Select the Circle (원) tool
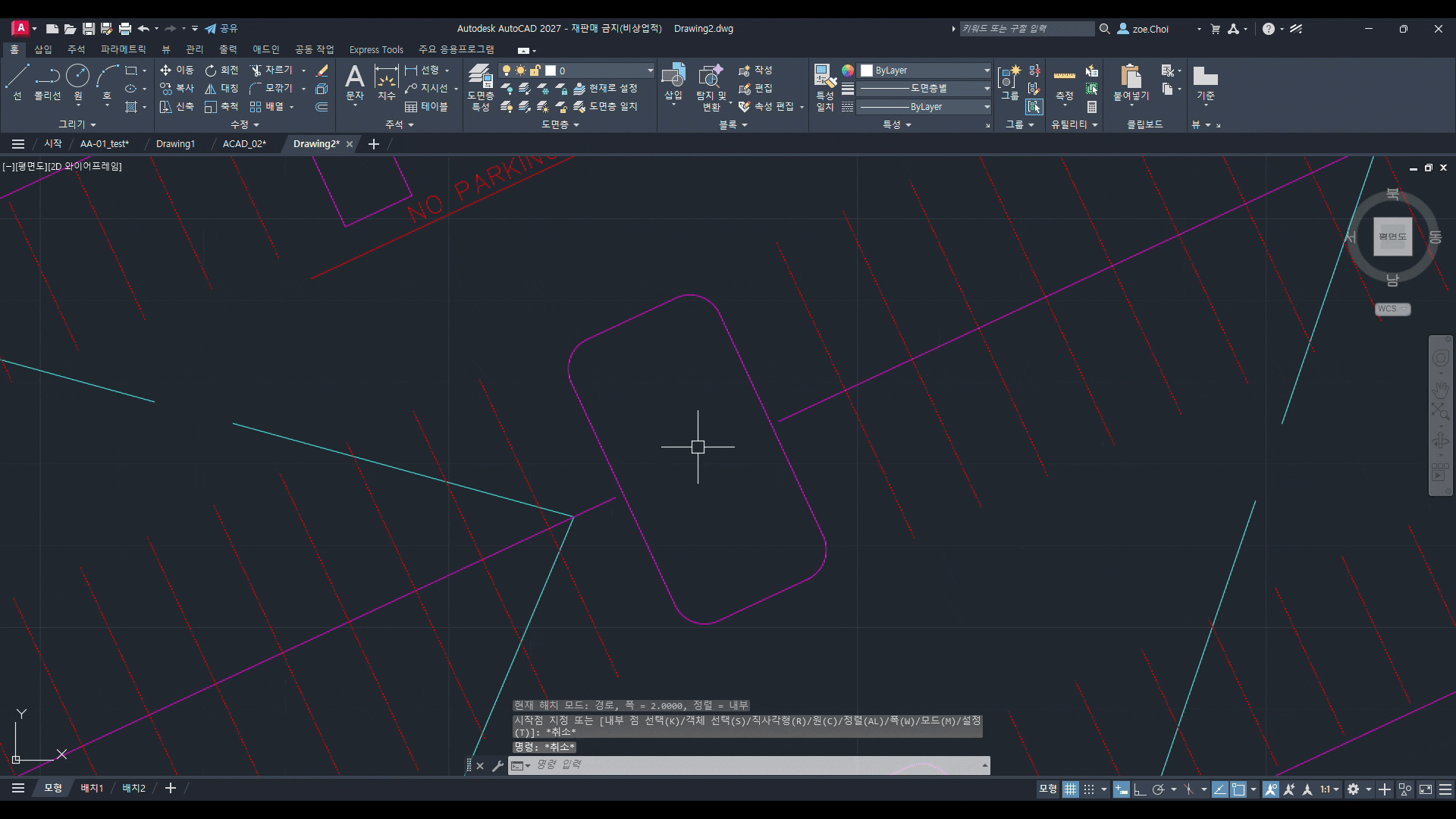1456x819 pixels. click(77, 82)
